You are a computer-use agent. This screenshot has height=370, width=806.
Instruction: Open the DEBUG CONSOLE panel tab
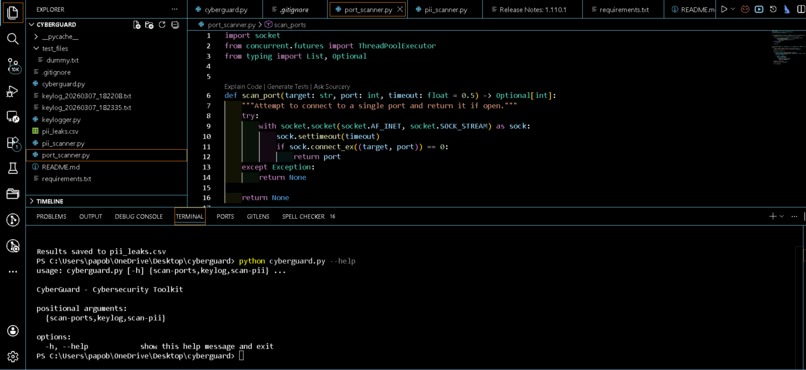point(139,216)
